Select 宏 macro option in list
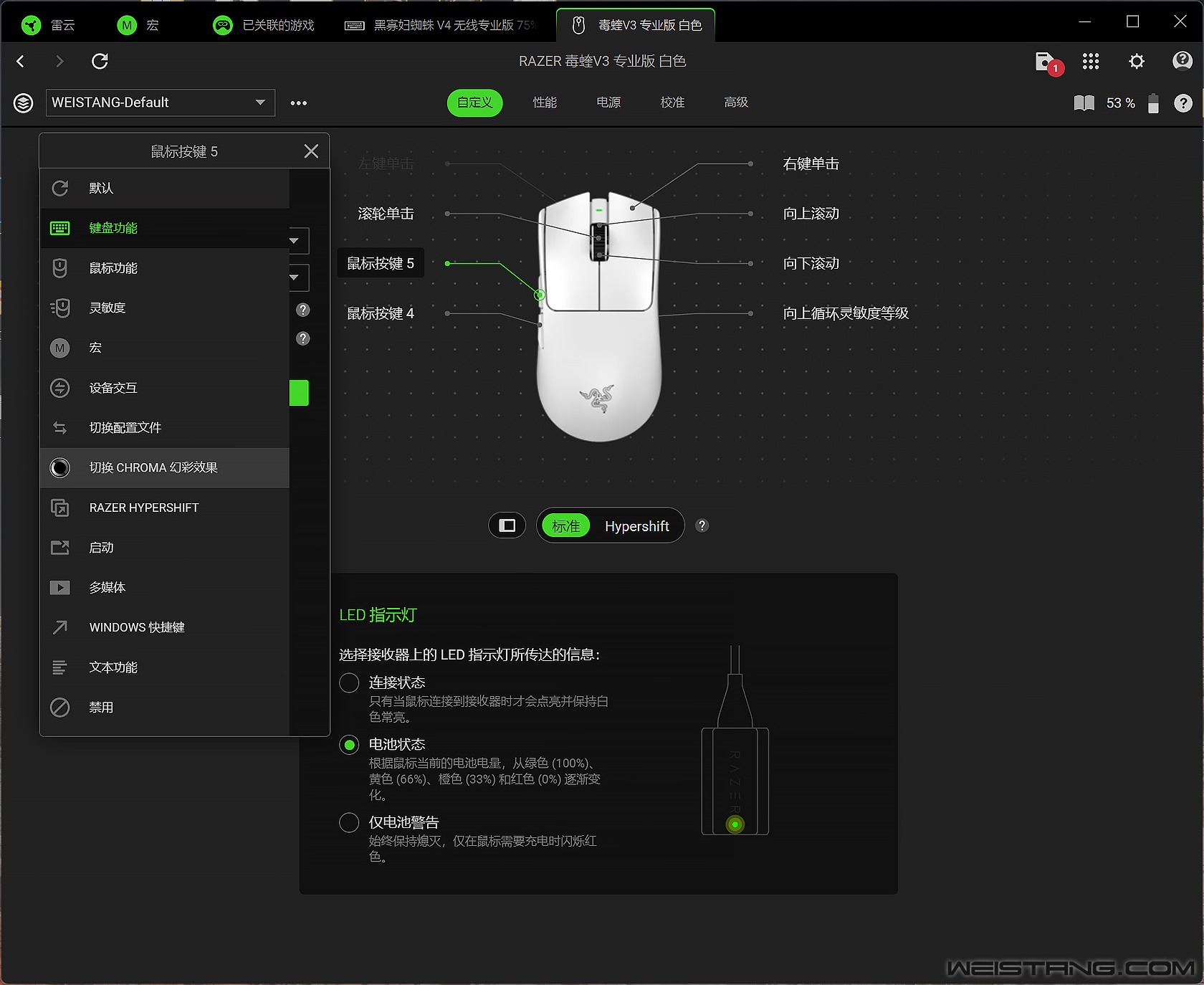Image resolution: width=1204 pixels, height=985 pixels. (165, 348)
